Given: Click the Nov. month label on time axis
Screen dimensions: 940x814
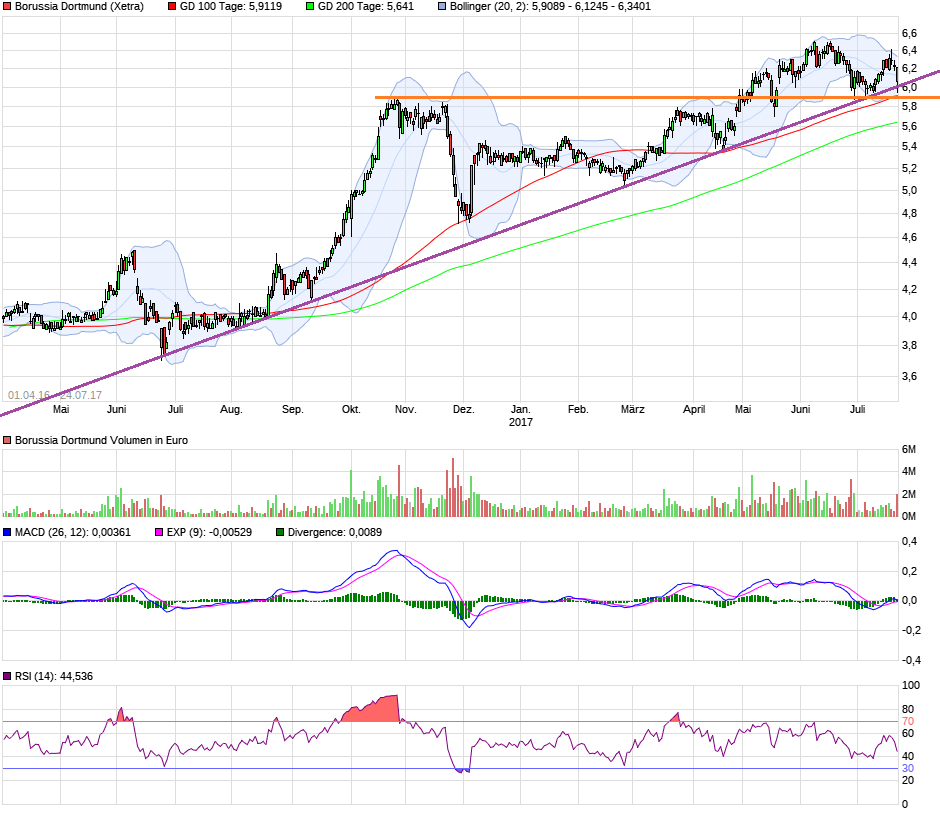Looking at the screenshot, I should click(x=405, y=409).
